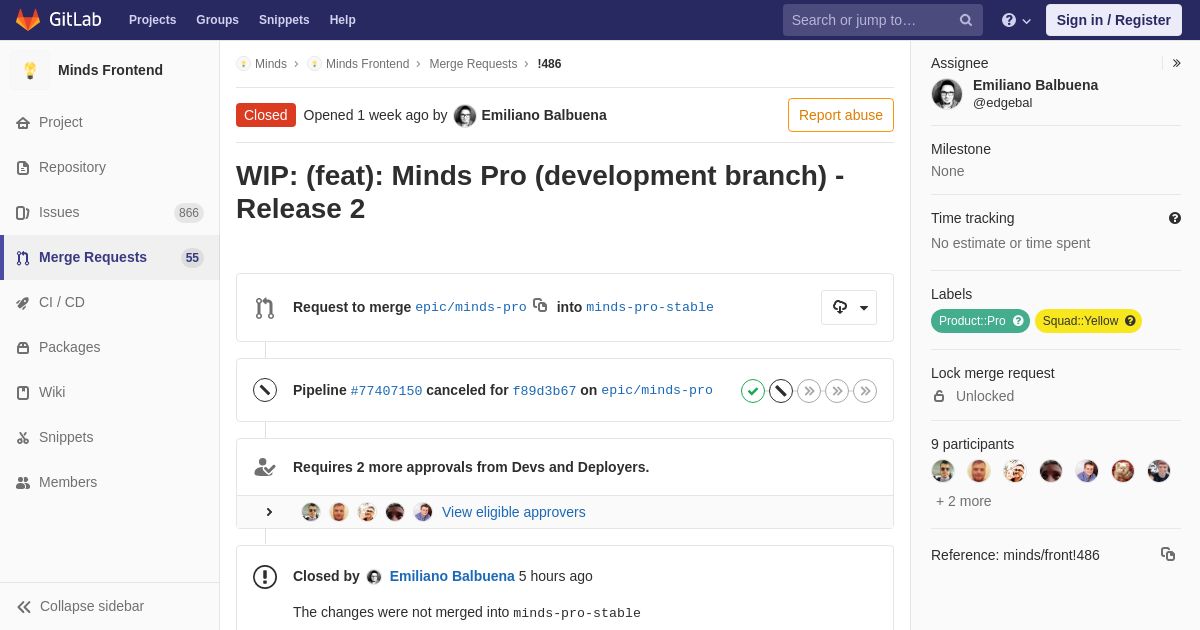Click the Closed status badge

[x=266, y=115]
